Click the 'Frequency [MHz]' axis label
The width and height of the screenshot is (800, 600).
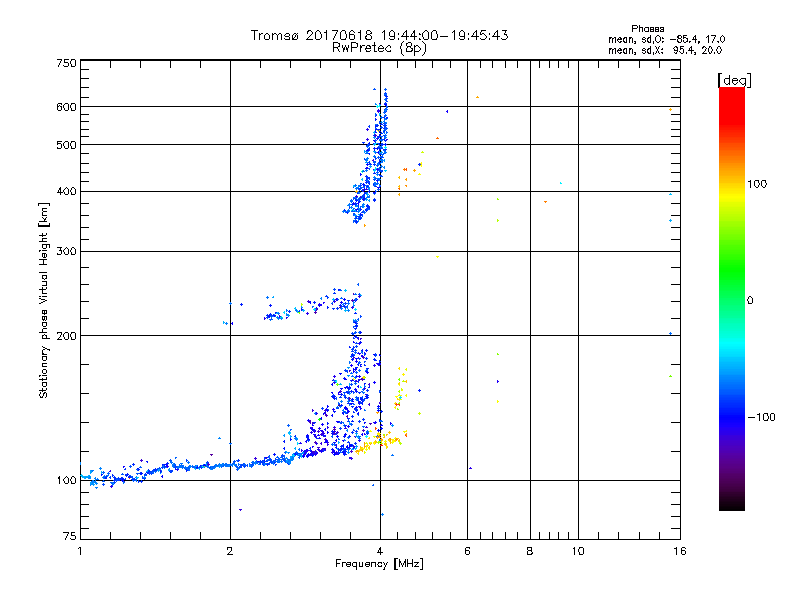pyautogui.click(x=379, y=564)
